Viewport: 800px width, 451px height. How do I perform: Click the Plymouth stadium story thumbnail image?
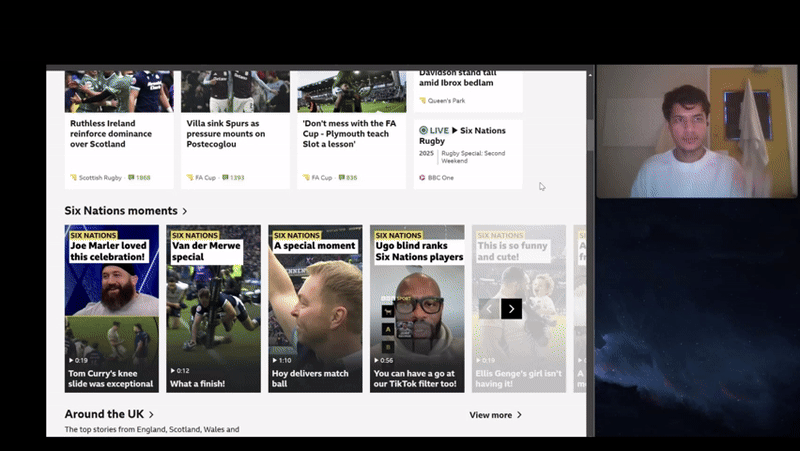click(x=352, y=91)
